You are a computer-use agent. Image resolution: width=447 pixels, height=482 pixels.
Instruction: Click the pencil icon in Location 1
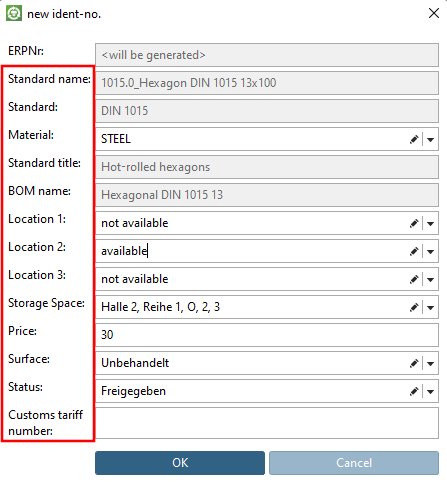414,223
